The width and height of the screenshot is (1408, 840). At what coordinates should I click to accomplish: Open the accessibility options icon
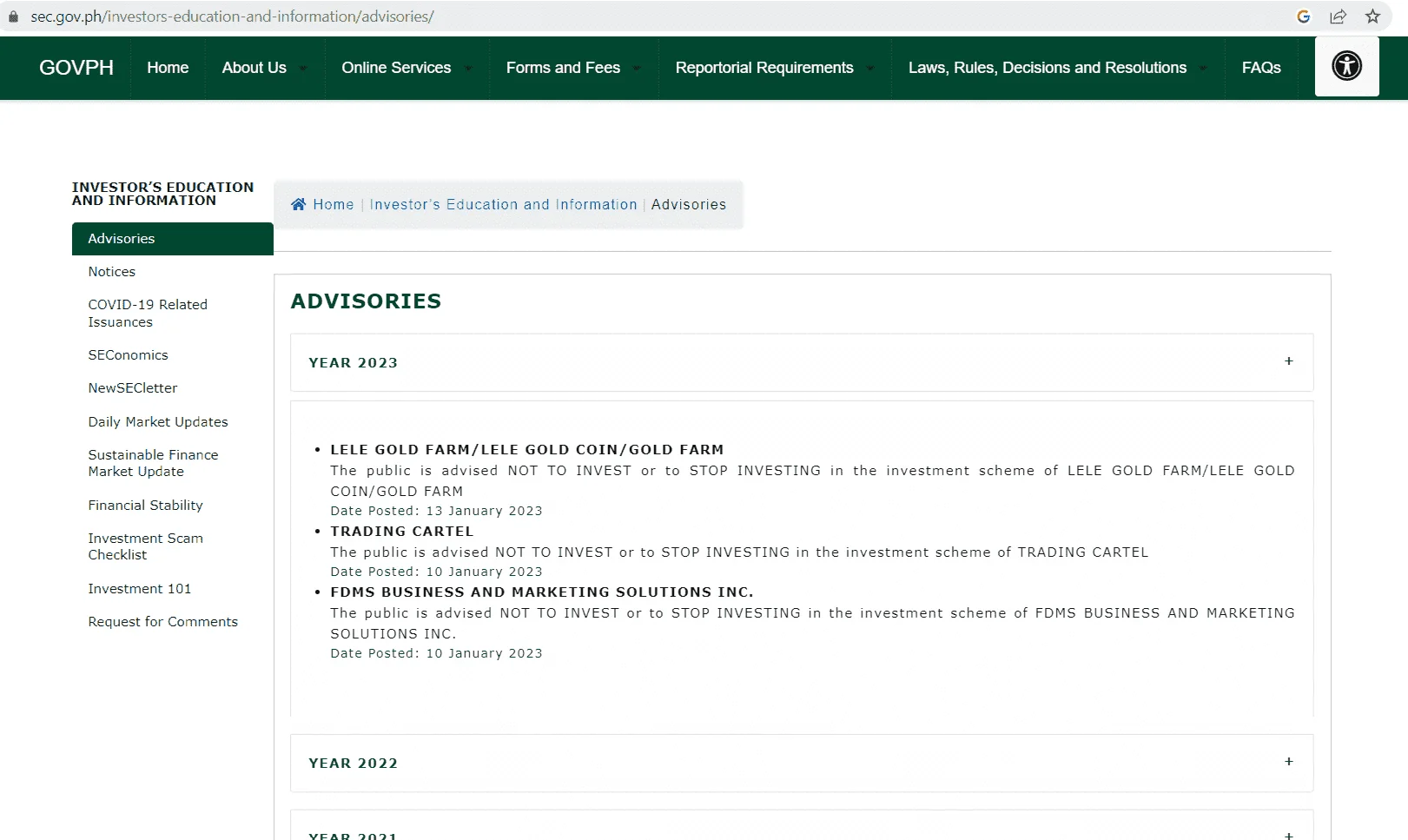click(1346, 66)
